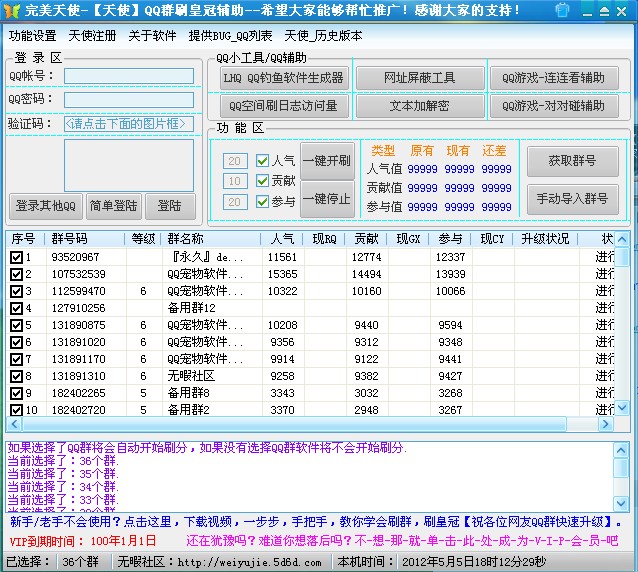638x572 pixels.
Task: Click the captcha picture box
Action: 129,165
